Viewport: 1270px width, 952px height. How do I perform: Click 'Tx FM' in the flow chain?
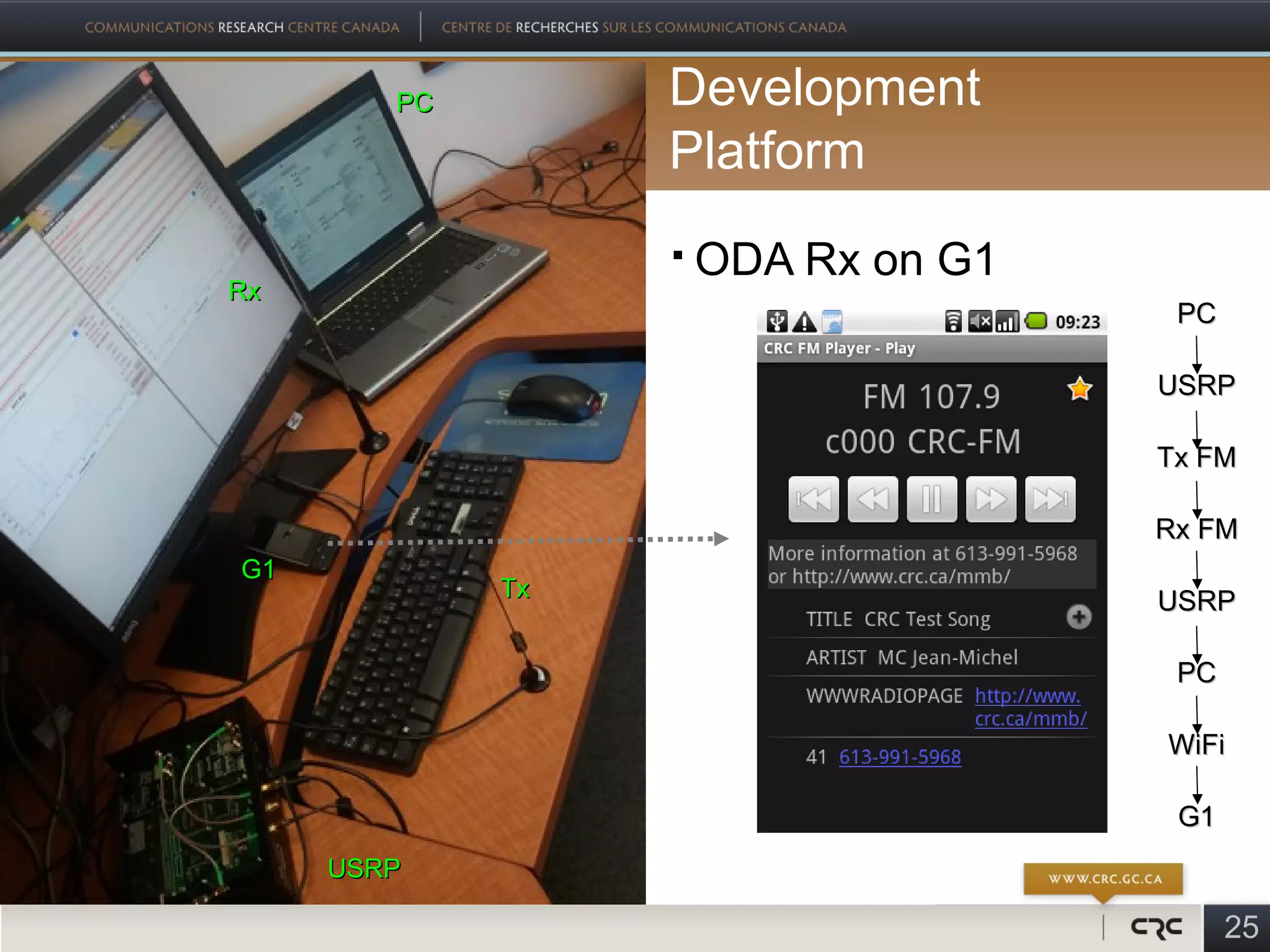pos(1196,457)
